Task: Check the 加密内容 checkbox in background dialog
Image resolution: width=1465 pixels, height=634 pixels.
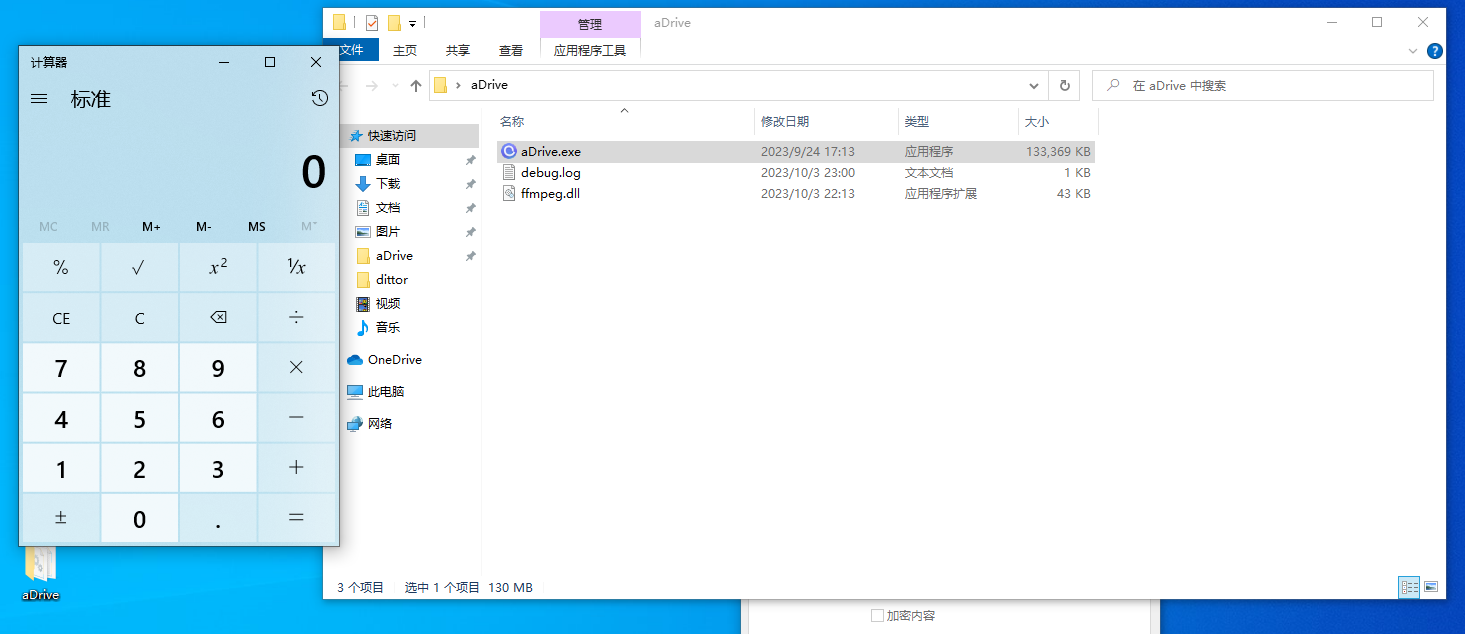Action: (x=877, y=615)
